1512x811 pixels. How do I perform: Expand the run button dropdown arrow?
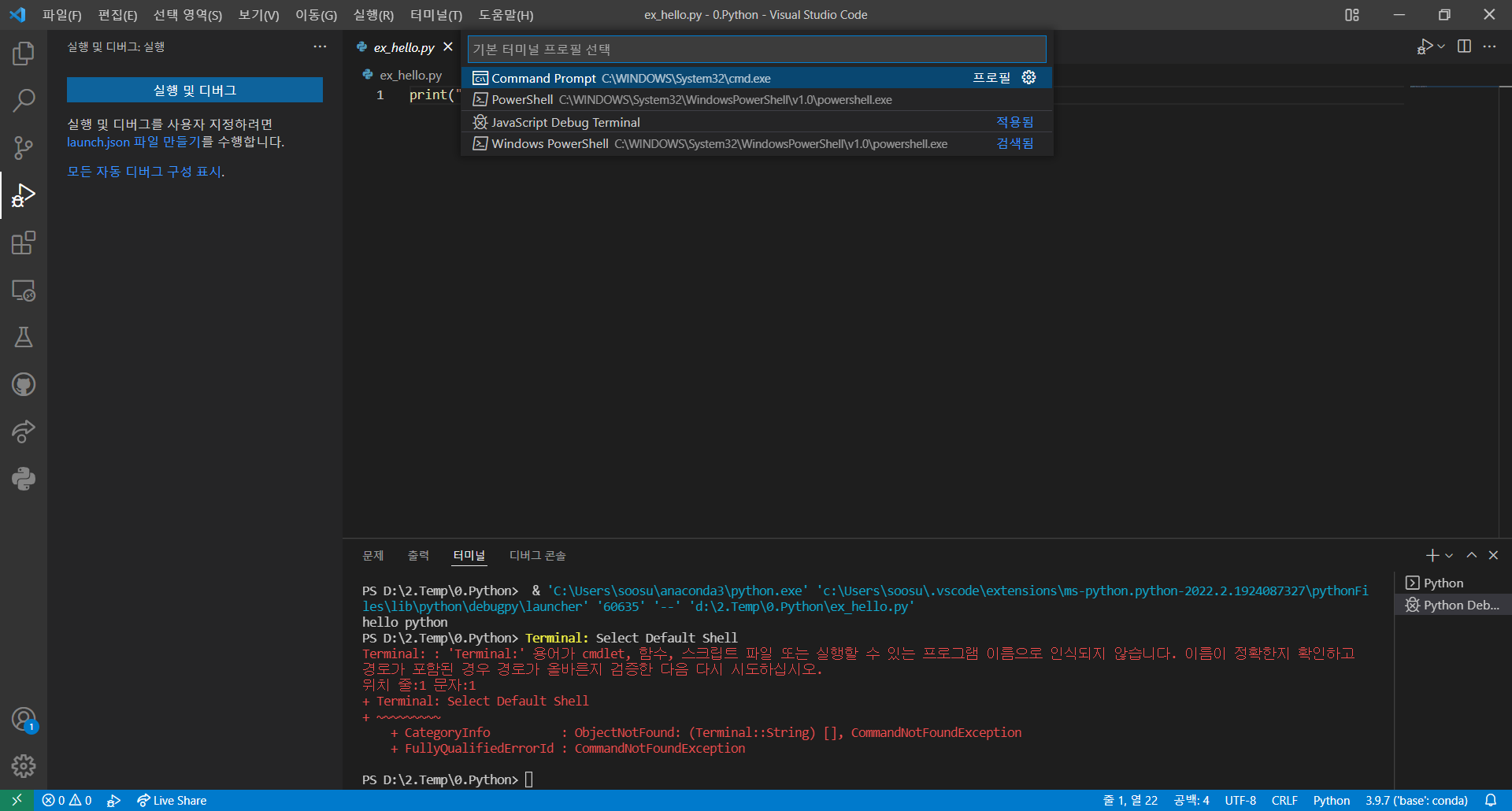point(1441,46)
